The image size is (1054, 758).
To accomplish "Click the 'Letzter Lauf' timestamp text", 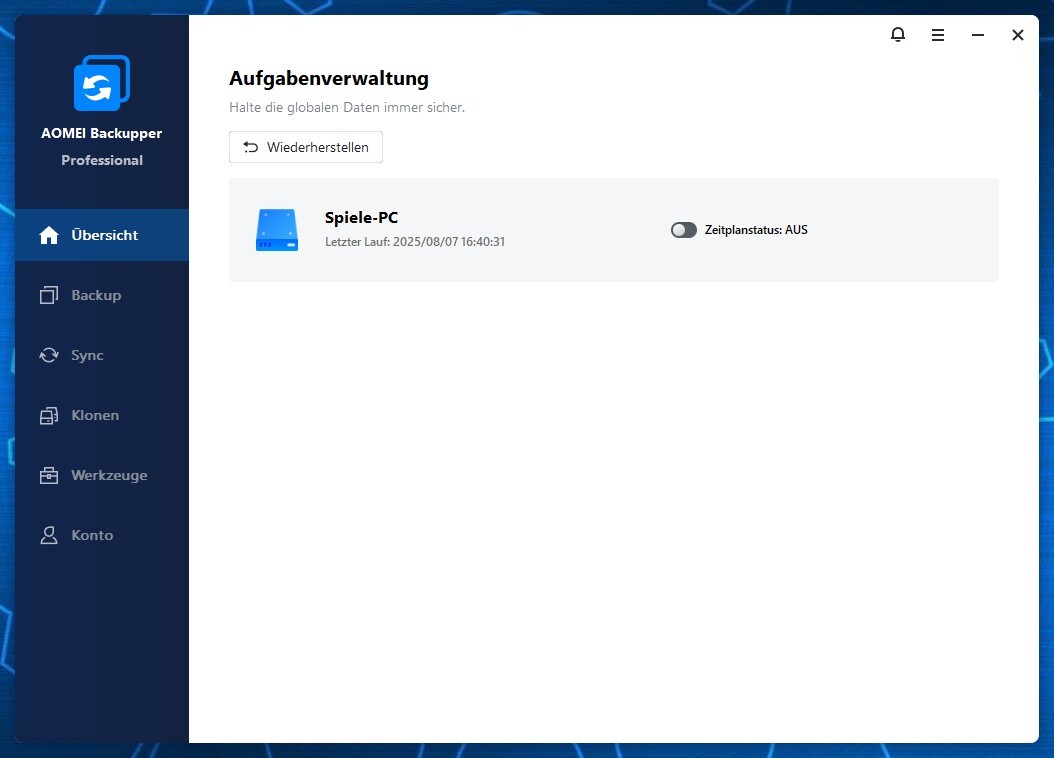I will pos(415,242).
